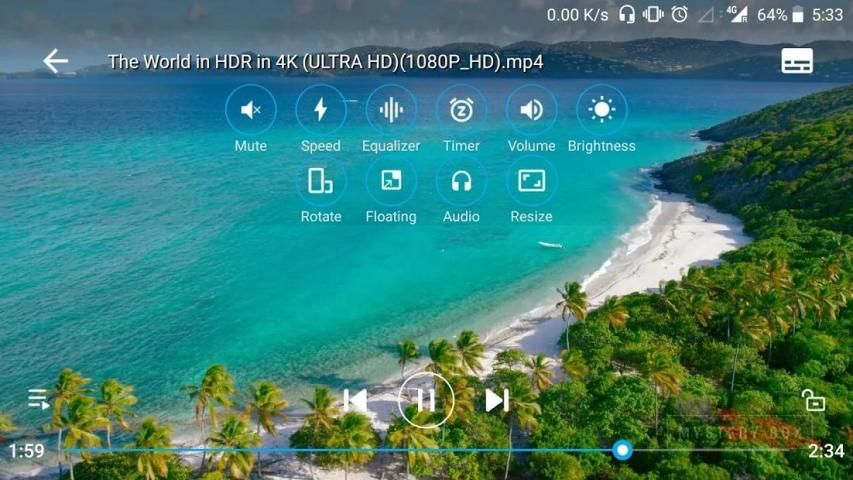Image resolution: width=853 pixels, height=480 pixels.
Task: Open the Equalizer settings
Action: click(x=391, y=110)
